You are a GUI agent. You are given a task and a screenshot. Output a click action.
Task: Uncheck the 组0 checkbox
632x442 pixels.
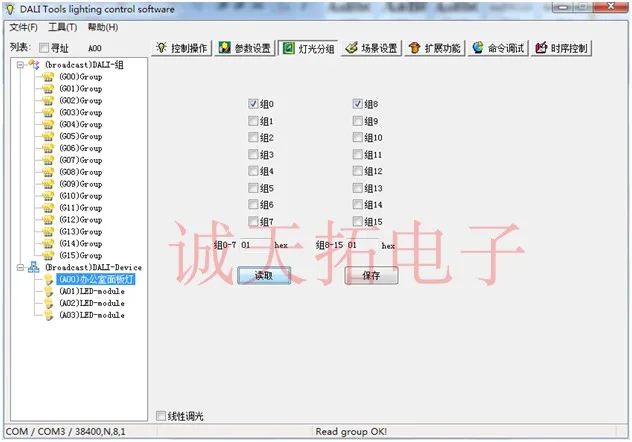[x=253, y=104]
